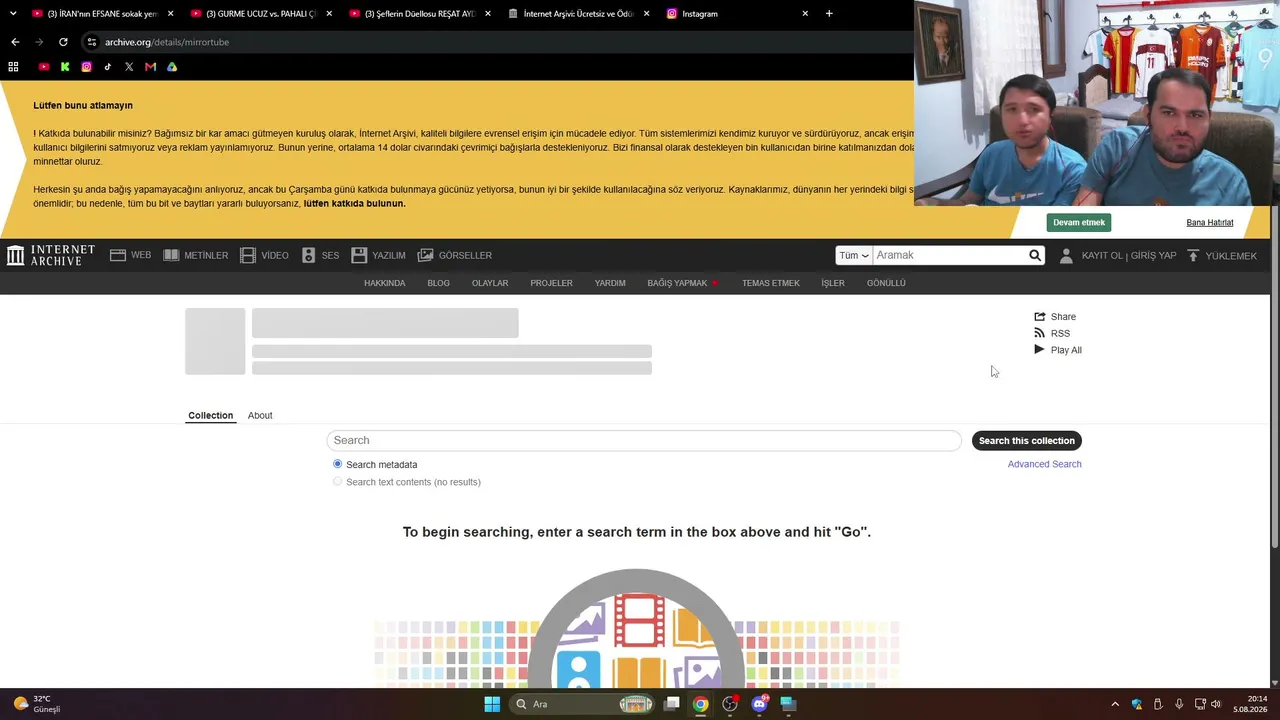Click the Windows taskbar Ara search box
The height and width of the screenshot is (720, 1280).
coord(584,704)
